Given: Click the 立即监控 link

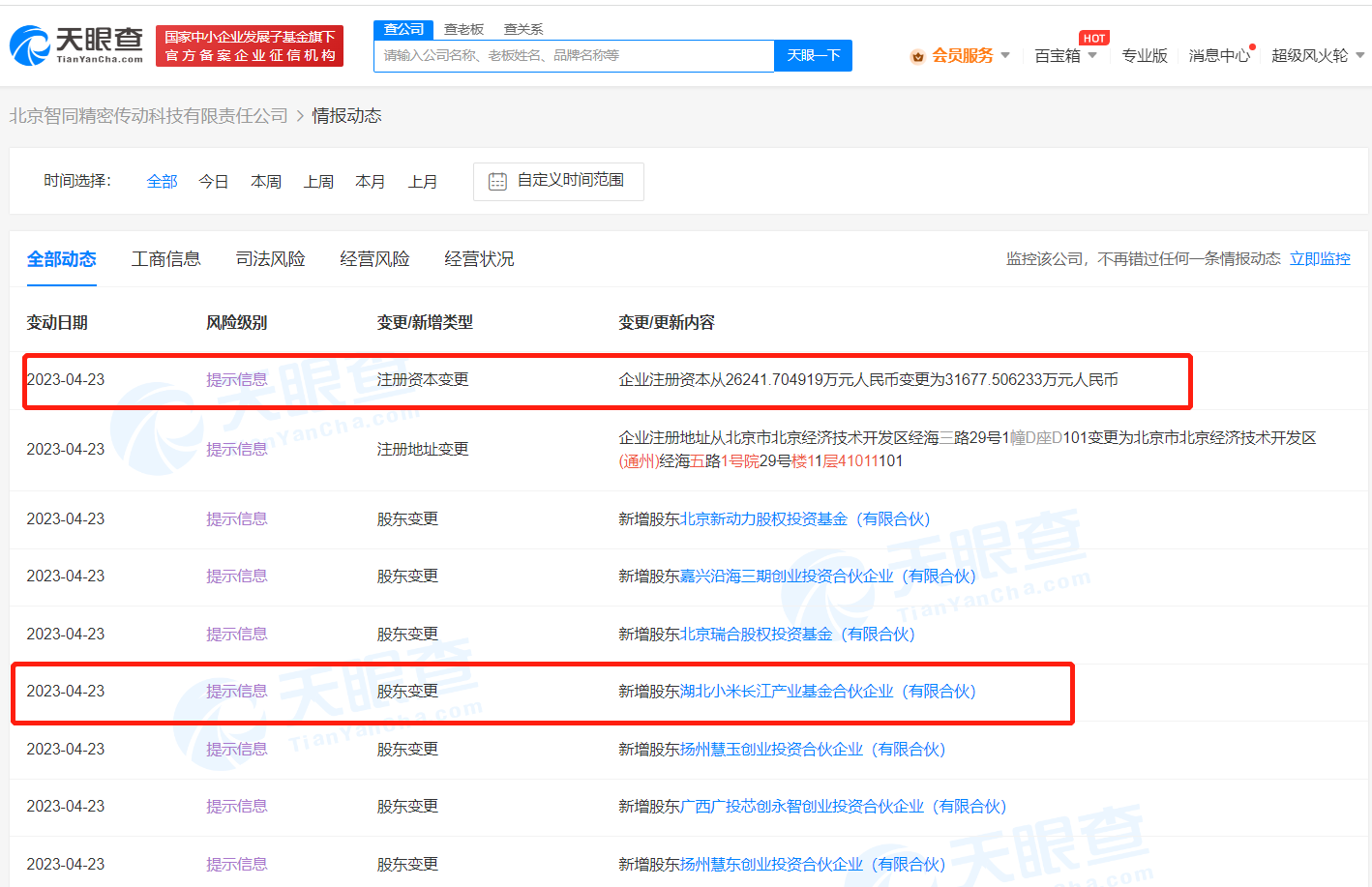Looking at the screenshot, I should pos(1320,259).
